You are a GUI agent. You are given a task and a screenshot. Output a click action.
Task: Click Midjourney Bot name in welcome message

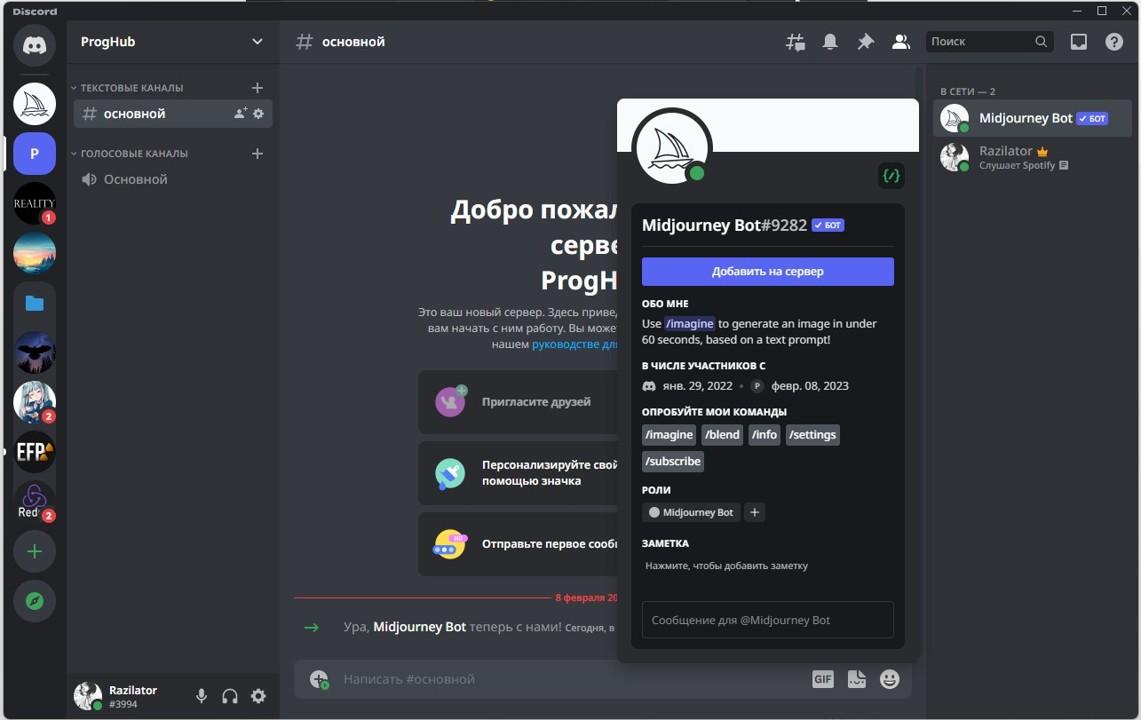tap(419, 627)
